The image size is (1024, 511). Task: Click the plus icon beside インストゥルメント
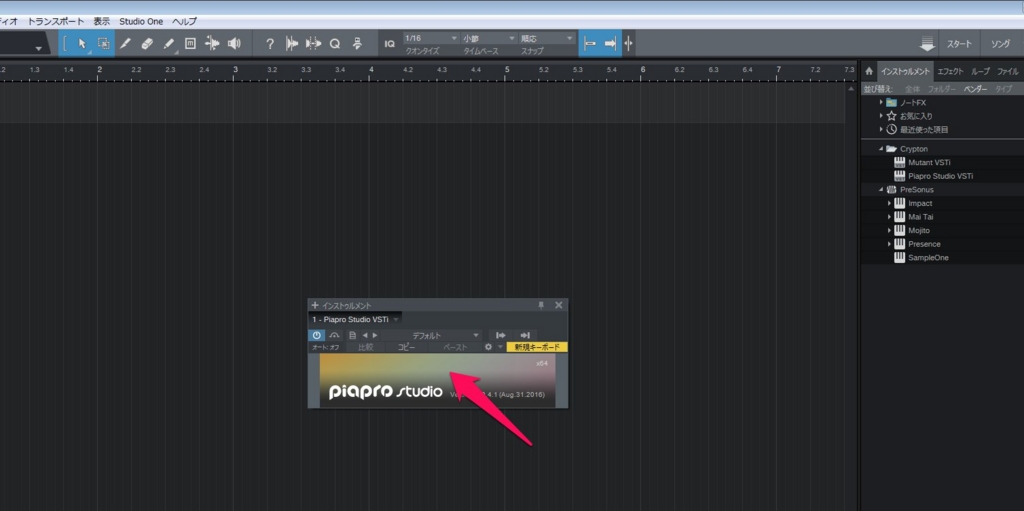[x=315, y=305]
